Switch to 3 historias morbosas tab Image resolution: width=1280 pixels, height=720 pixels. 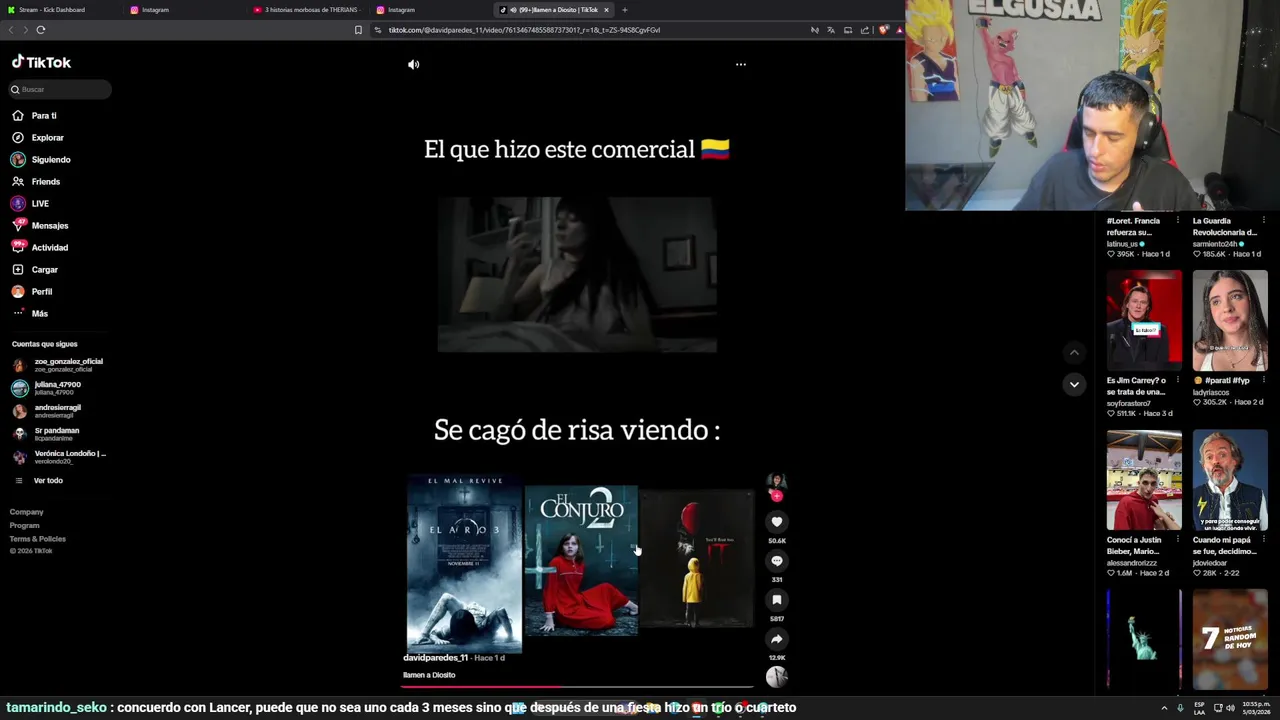click(310, 10)
